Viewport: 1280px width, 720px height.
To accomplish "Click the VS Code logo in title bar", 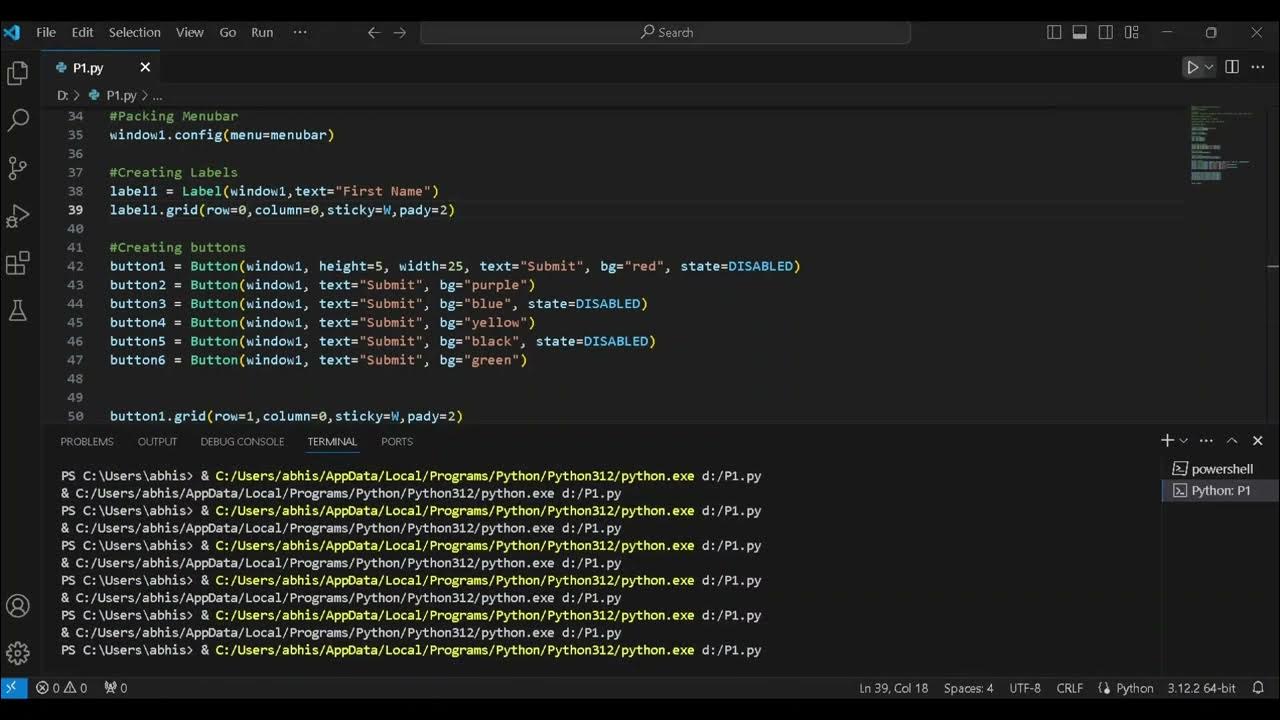I will tap(12, 32).
